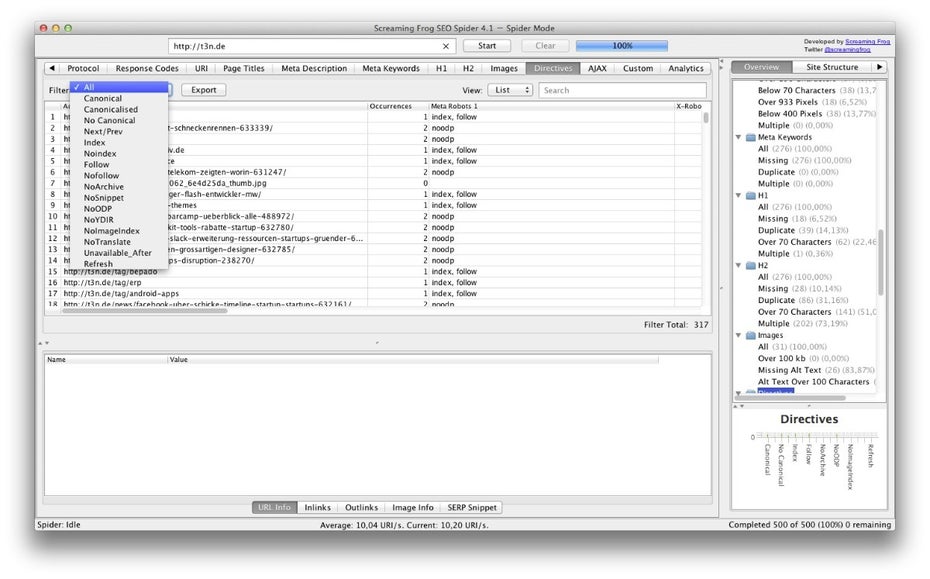Switch to the Inlinks bottom tab
The height and width of the screenshot is (579, 930).
pyautogui.click(x=317, y=507)
